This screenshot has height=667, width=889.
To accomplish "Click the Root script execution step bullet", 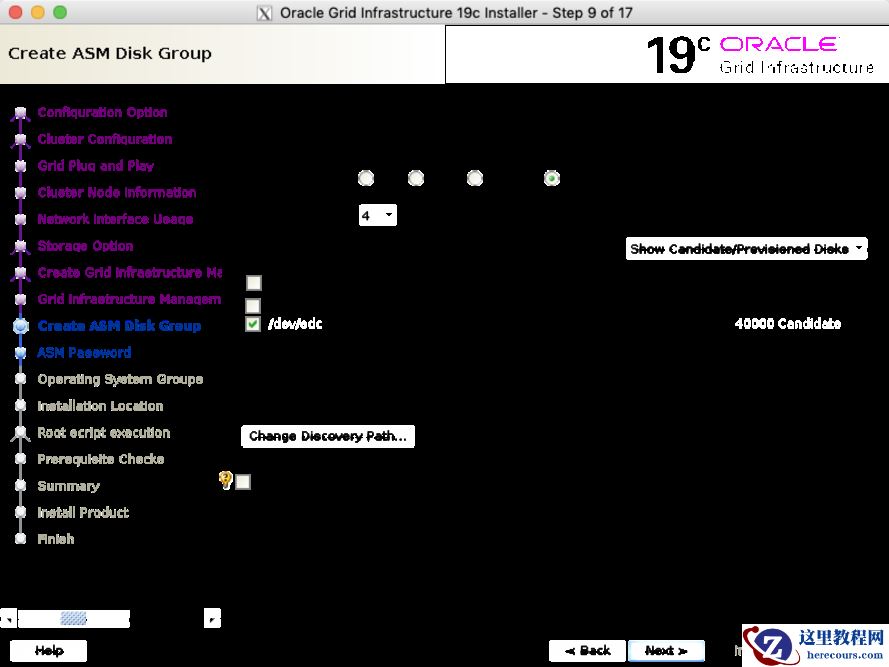I will pyautogui.click(x=20, y=433).
